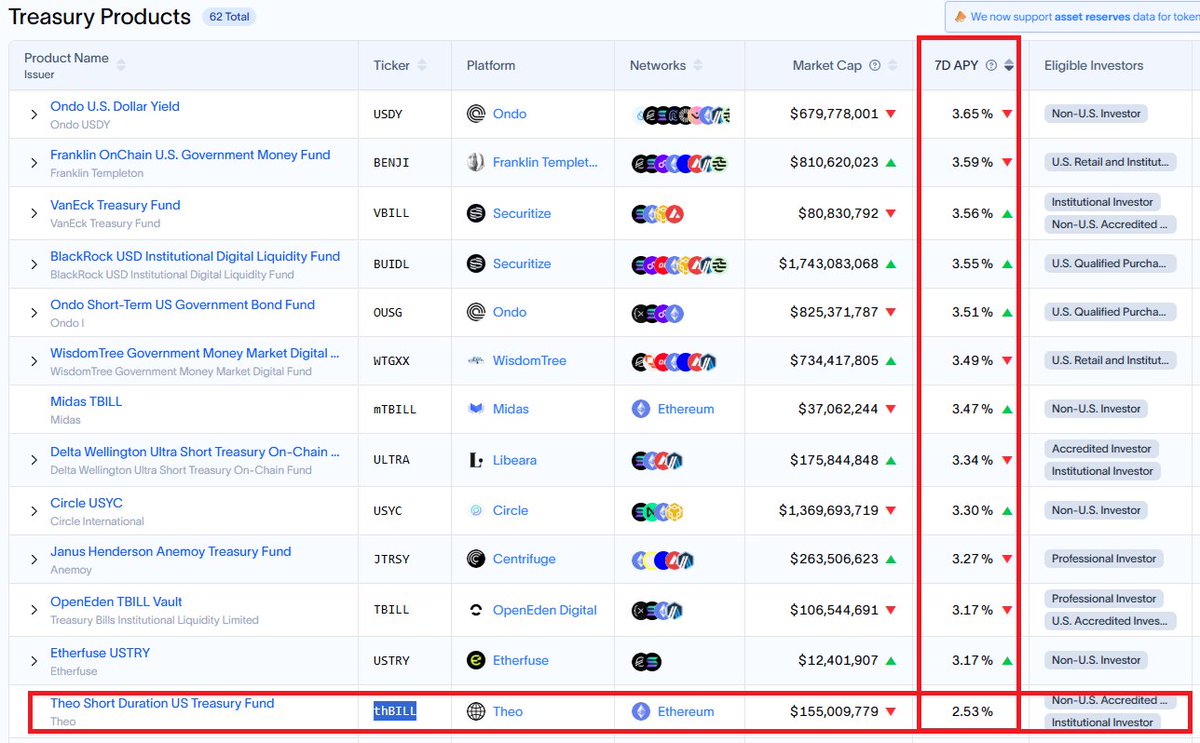Click the Ethereum network icon in mTBILL row

(641, 409)
